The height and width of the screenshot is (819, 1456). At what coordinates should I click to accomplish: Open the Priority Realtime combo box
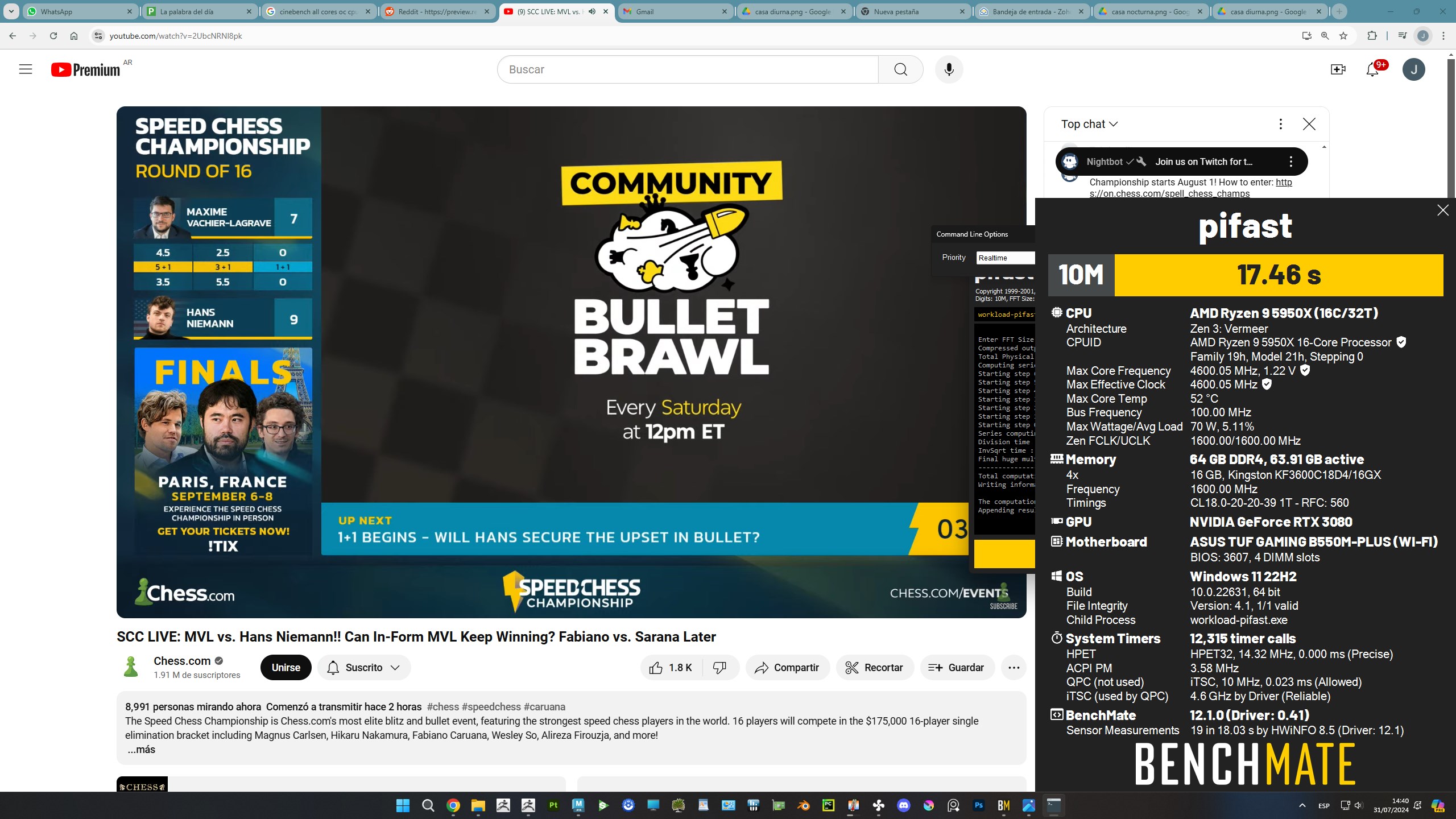(x=1006, y=258)
